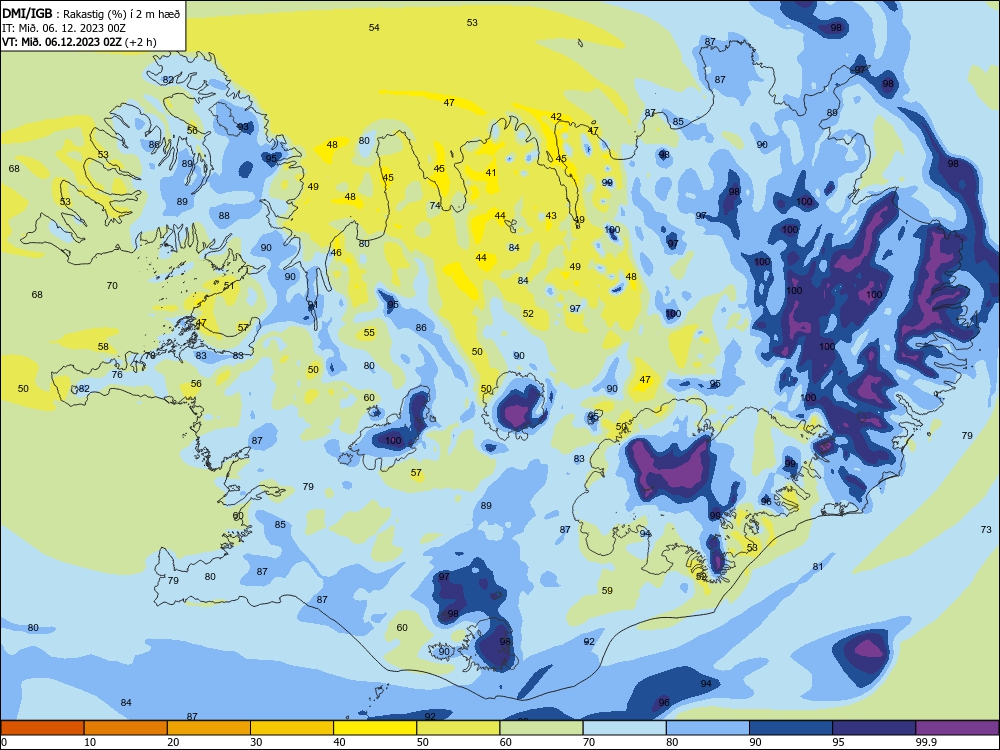Click the title text "DMI/IGB : Rakastig (%)"
The image size is (1000, 750).
(x=65, y=14)
